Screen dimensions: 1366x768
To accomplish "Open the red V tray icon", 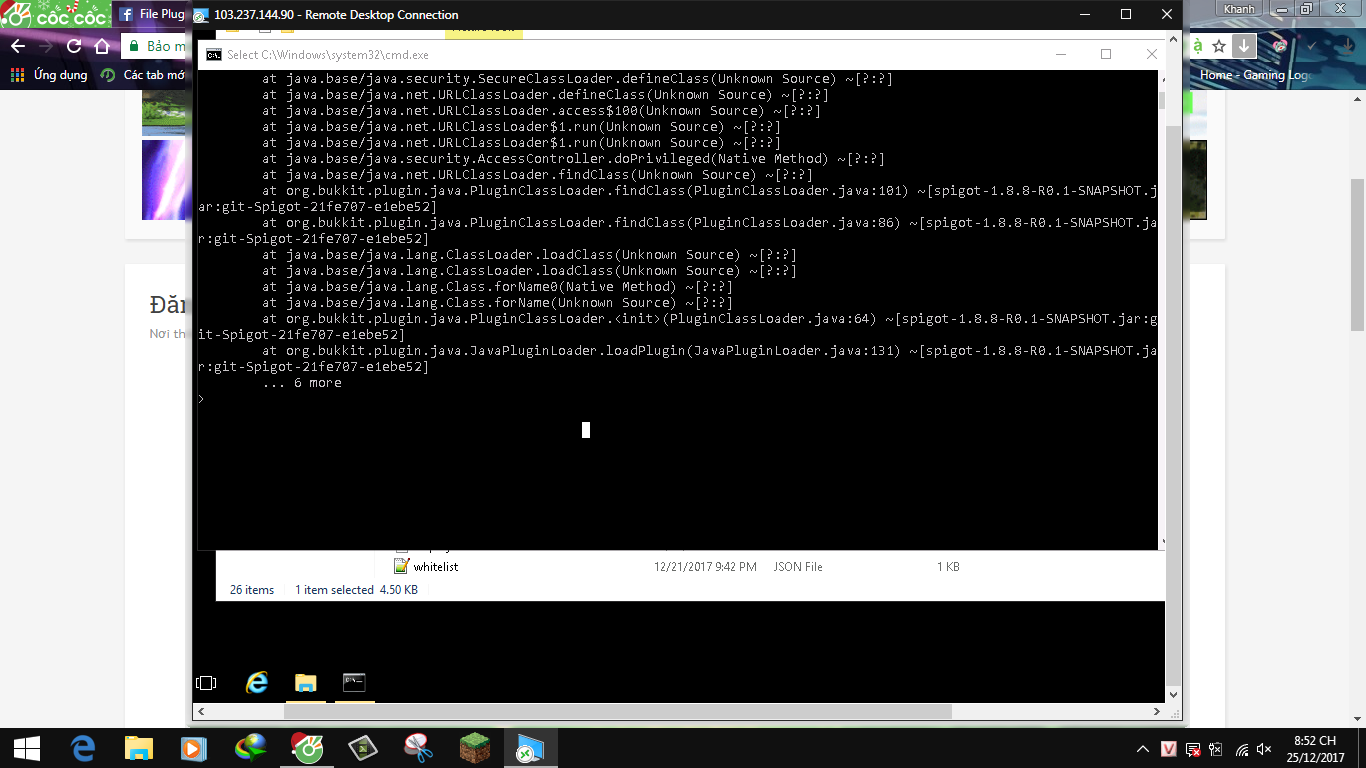I will point(1168,749).
